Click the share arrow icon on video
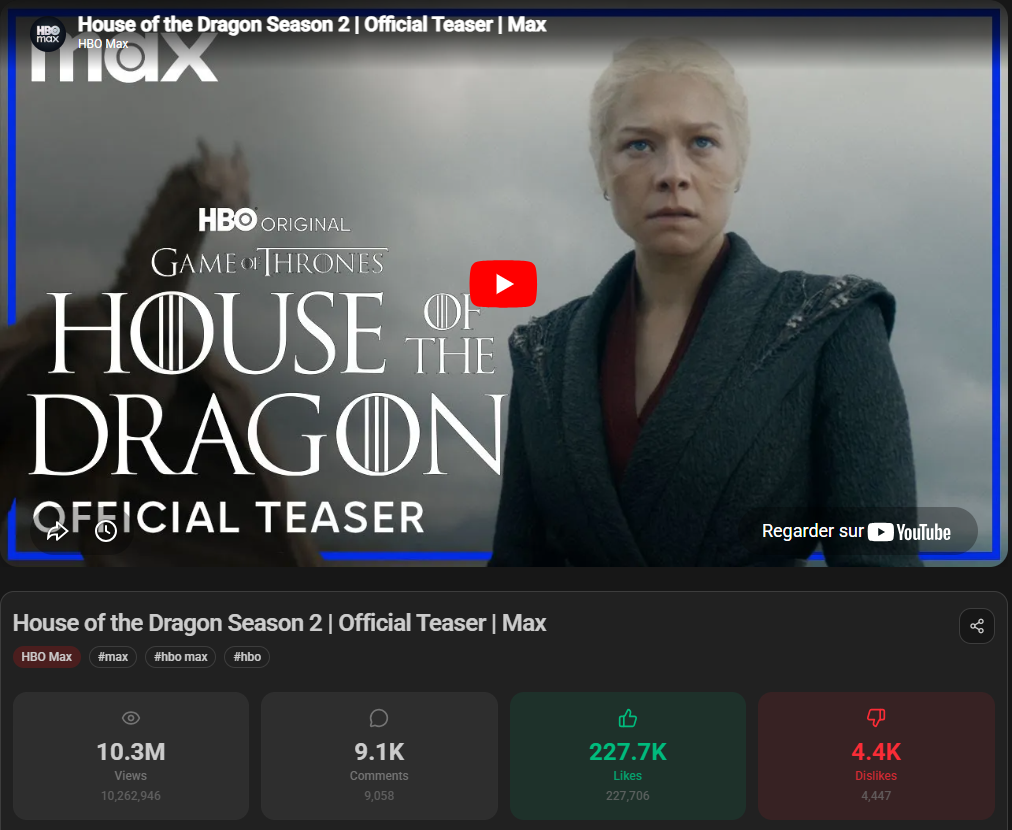 (x=57, y=532)
